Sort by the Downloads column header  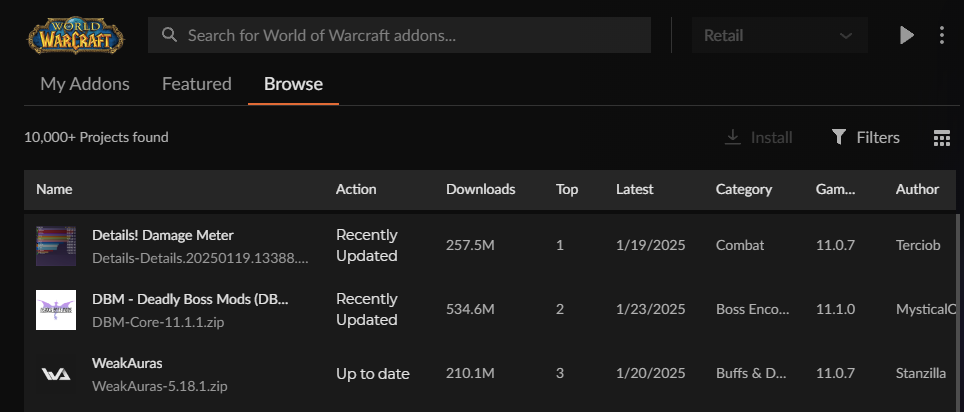click(481, 189)
